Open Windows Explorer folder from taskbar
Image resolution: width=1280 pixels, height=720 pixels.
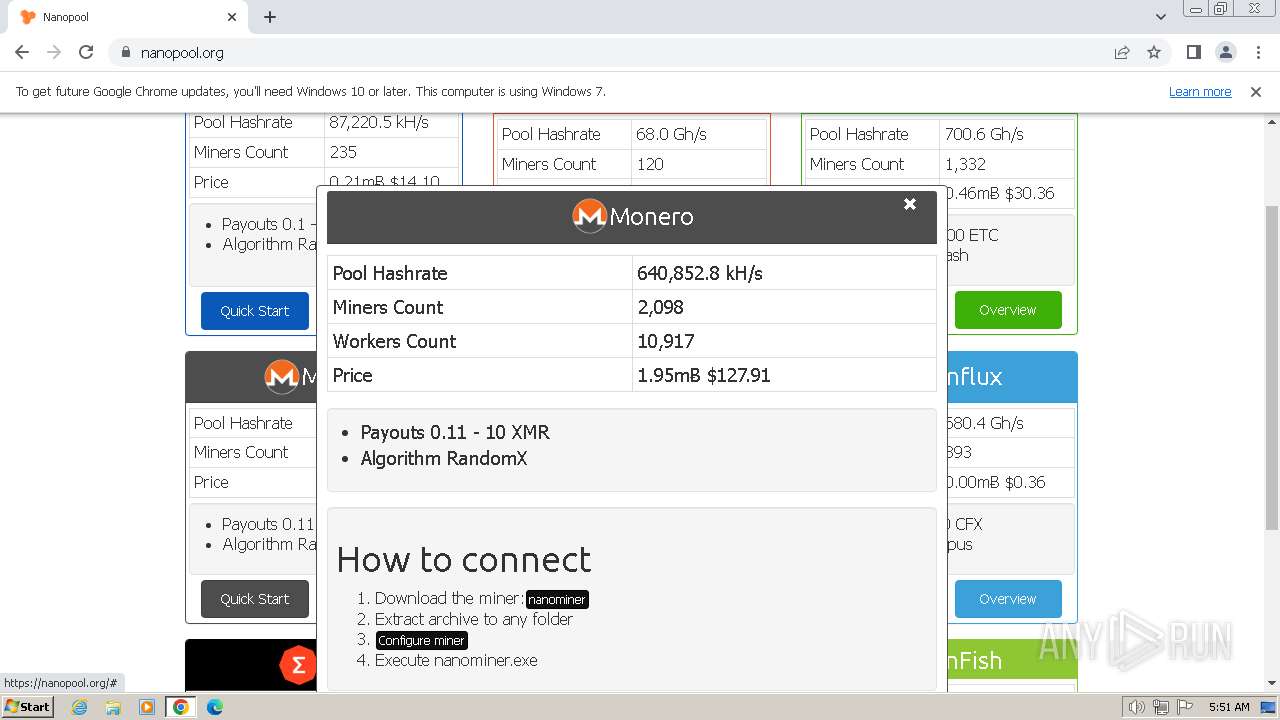(113, 707)
